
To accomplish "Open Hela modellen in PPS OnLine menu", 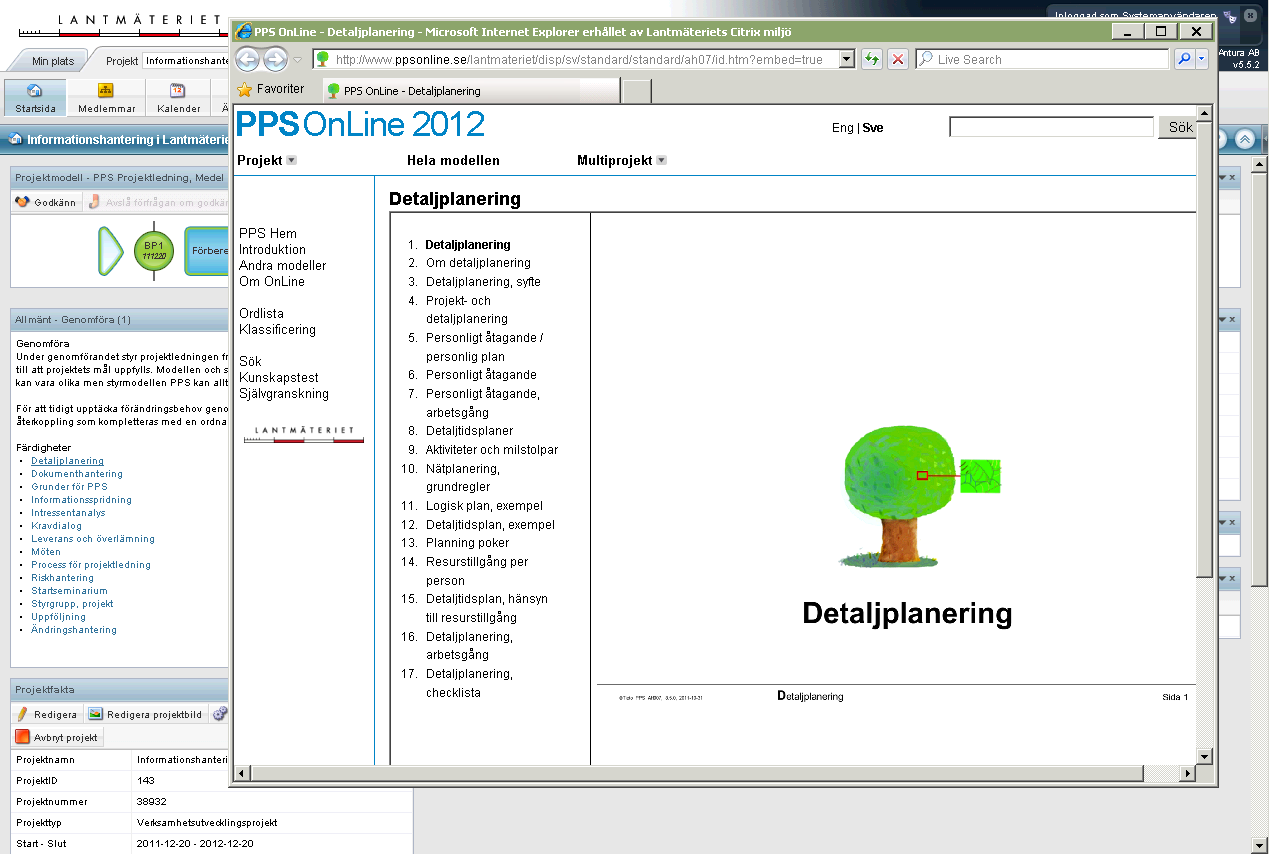I will tap(453, 160).
